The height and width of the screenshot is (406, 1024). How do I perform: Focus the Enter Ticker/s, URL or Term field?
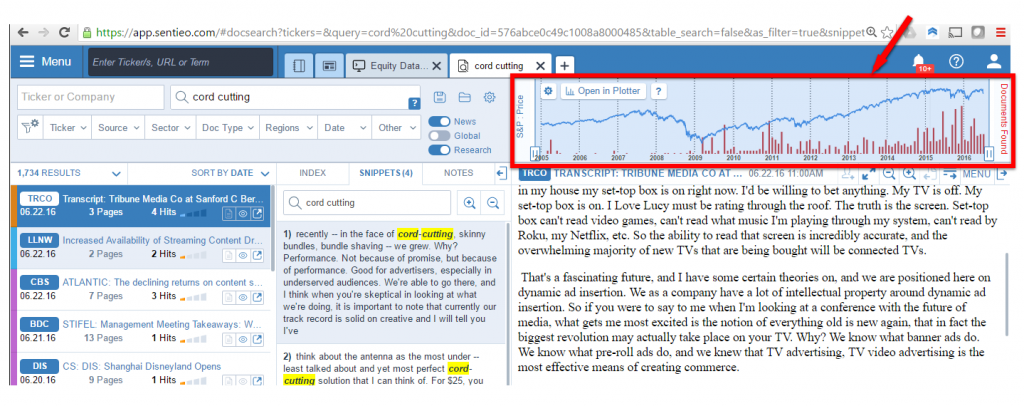click(x=181, y=62)
